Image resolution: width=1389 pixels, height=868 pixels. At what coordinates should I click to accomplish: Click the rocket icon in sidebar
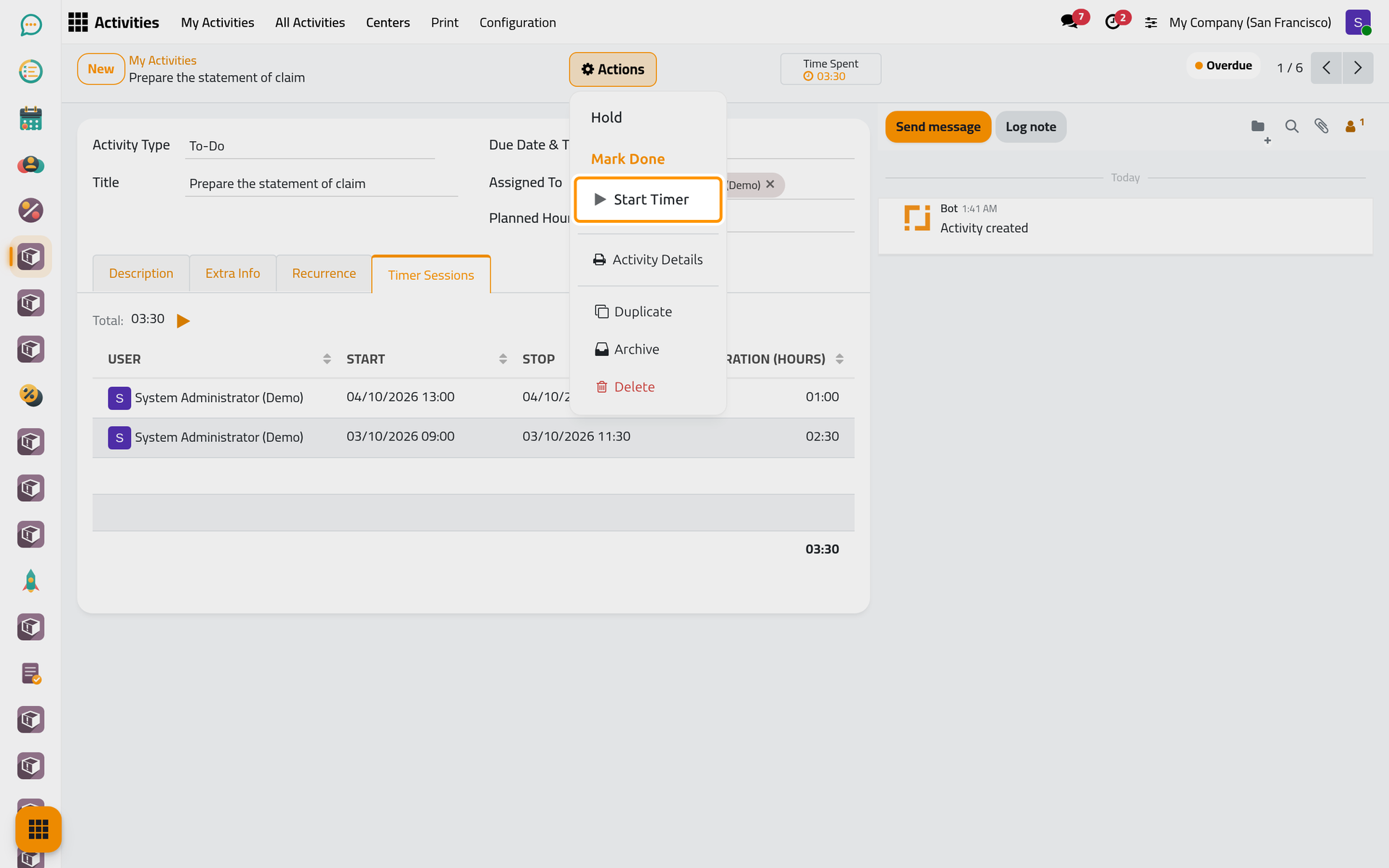click(30, 581)
